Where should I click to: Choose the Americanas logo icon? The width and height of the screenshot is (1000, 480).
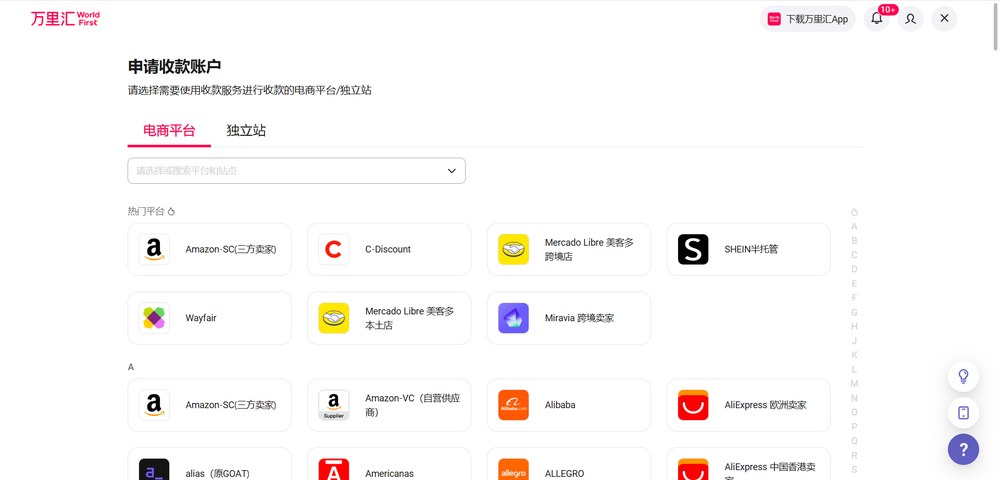tap(334, 470)
